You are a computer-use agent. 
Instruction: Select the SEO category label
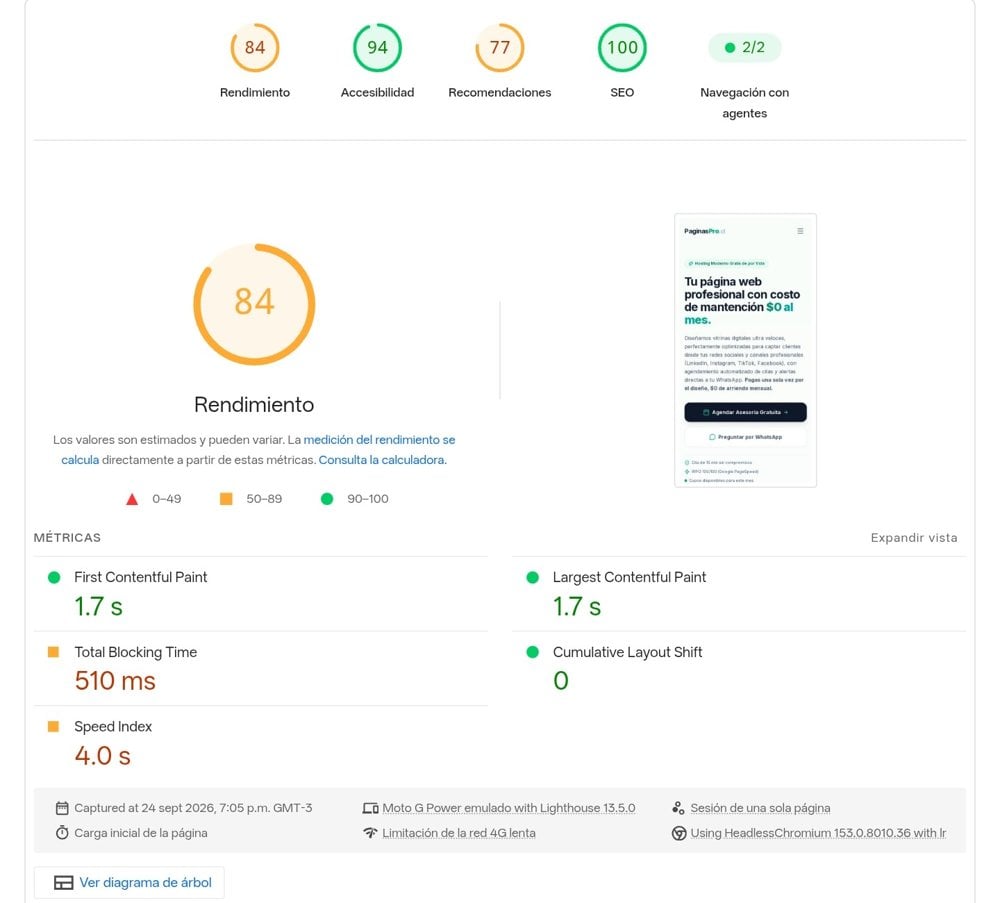click(x=622, y=92)
